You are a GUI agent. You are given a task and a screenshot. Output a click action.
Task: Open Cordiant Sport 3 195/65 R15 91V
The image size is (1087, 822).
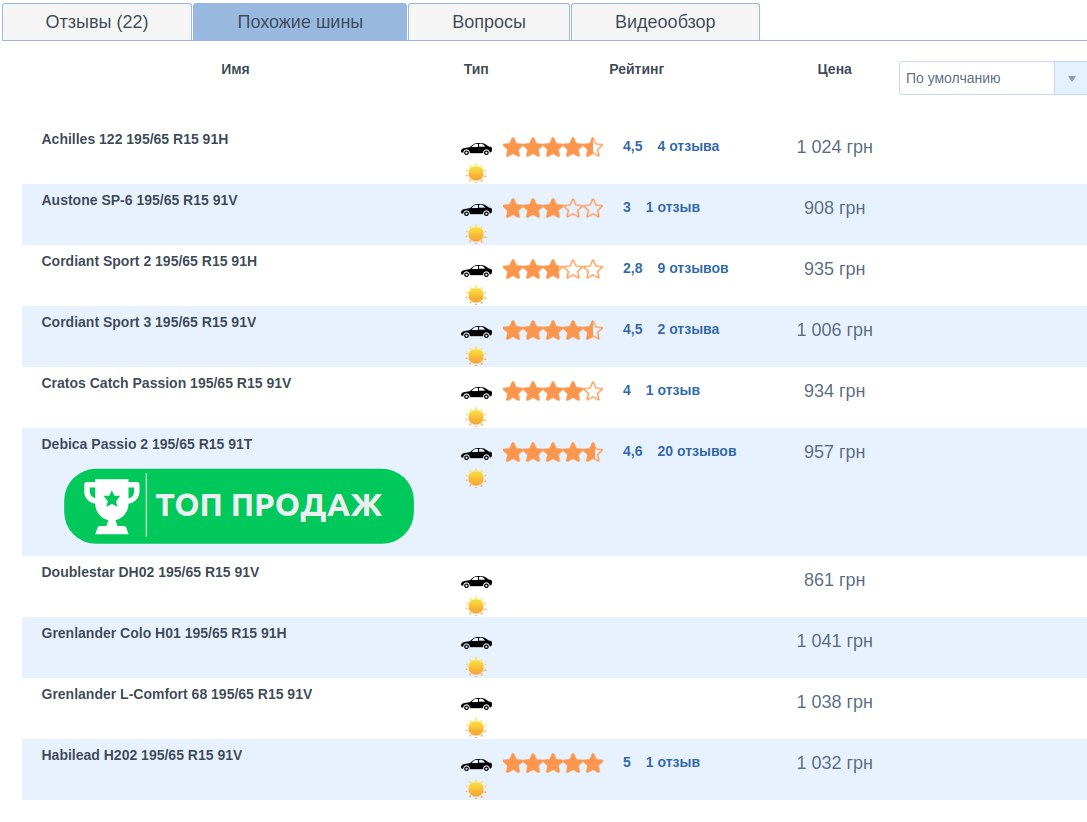pos(148,322)
